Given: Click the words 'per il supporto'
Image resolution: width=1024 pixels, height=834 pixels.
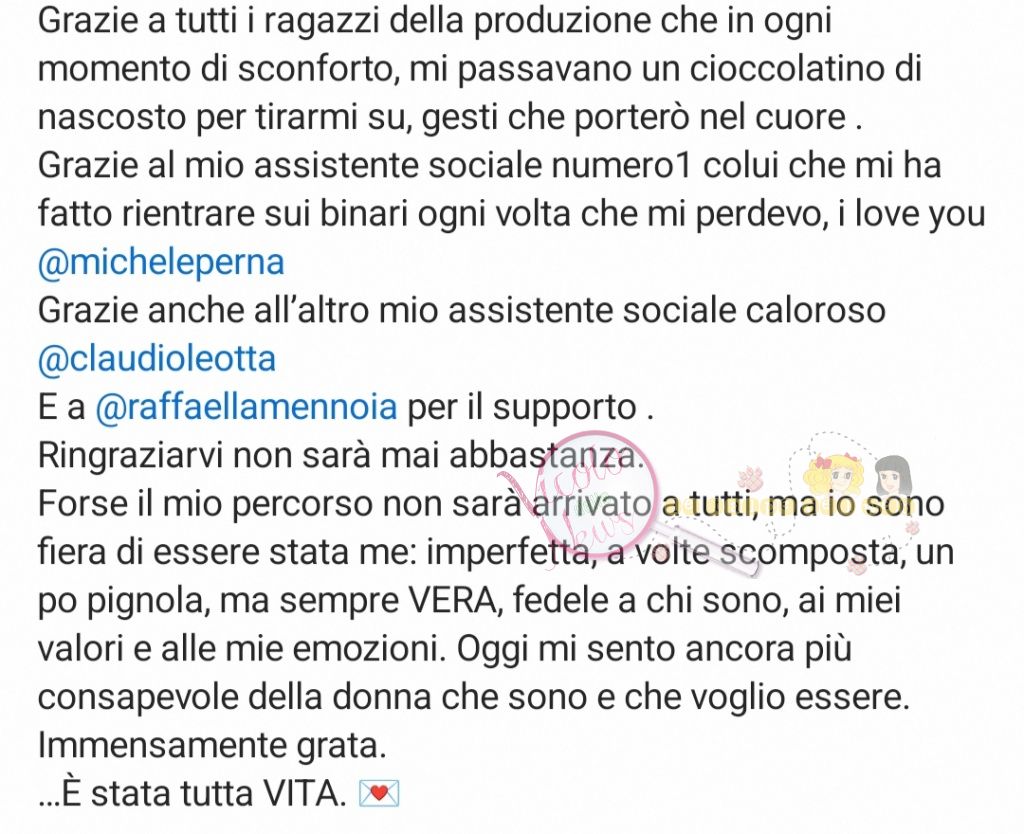Looking at the screenshot, I should click(522, 409).
